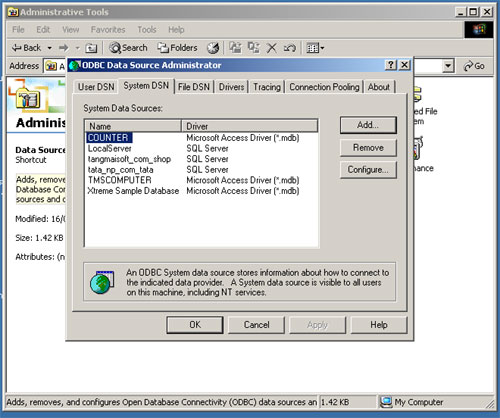Click the Windows logo throbber
The width and height of the screenshot is (500, 418).
(x=479, y=30)
